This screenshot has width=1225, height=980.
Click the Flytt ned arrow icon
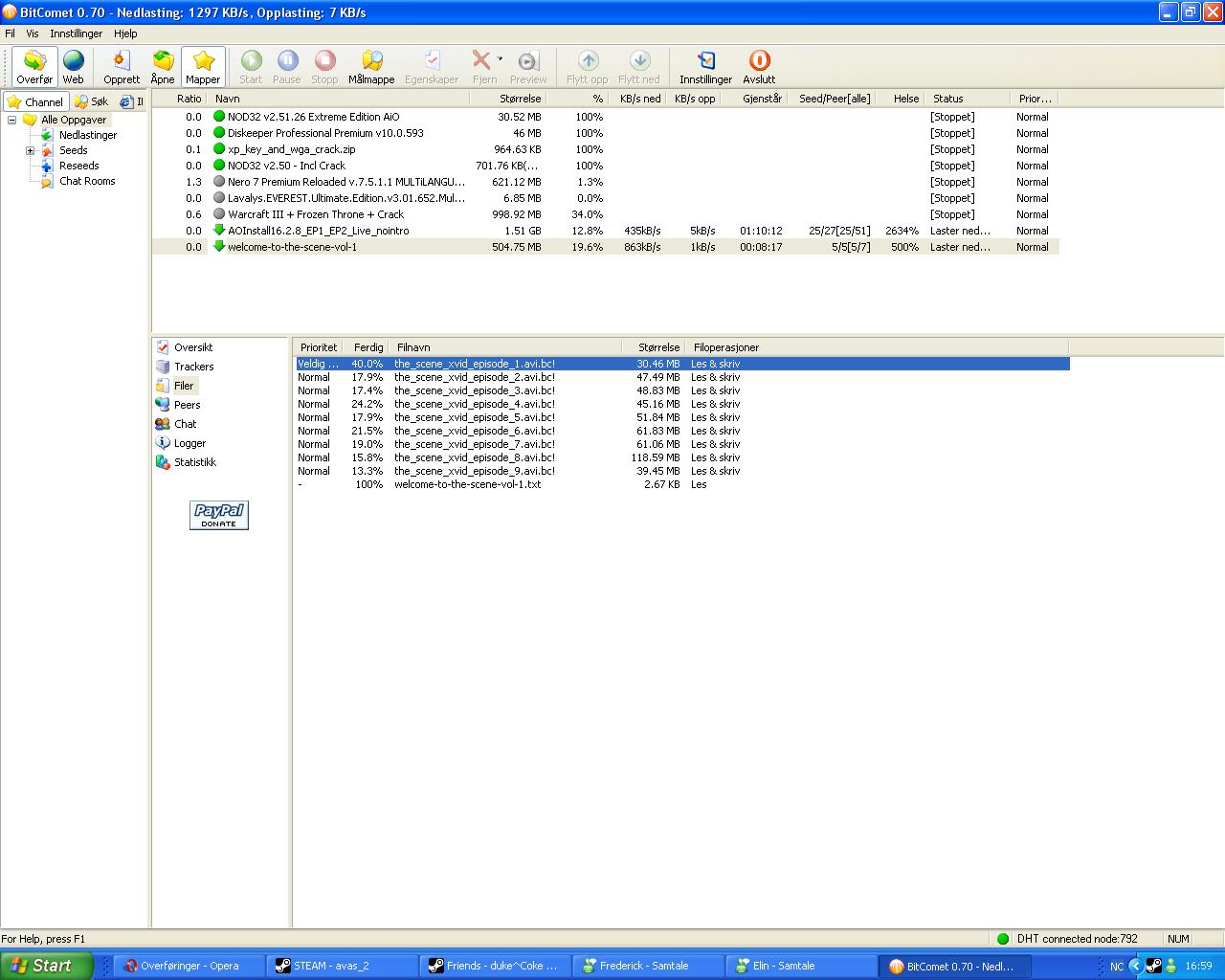click(x=639, y=67)
